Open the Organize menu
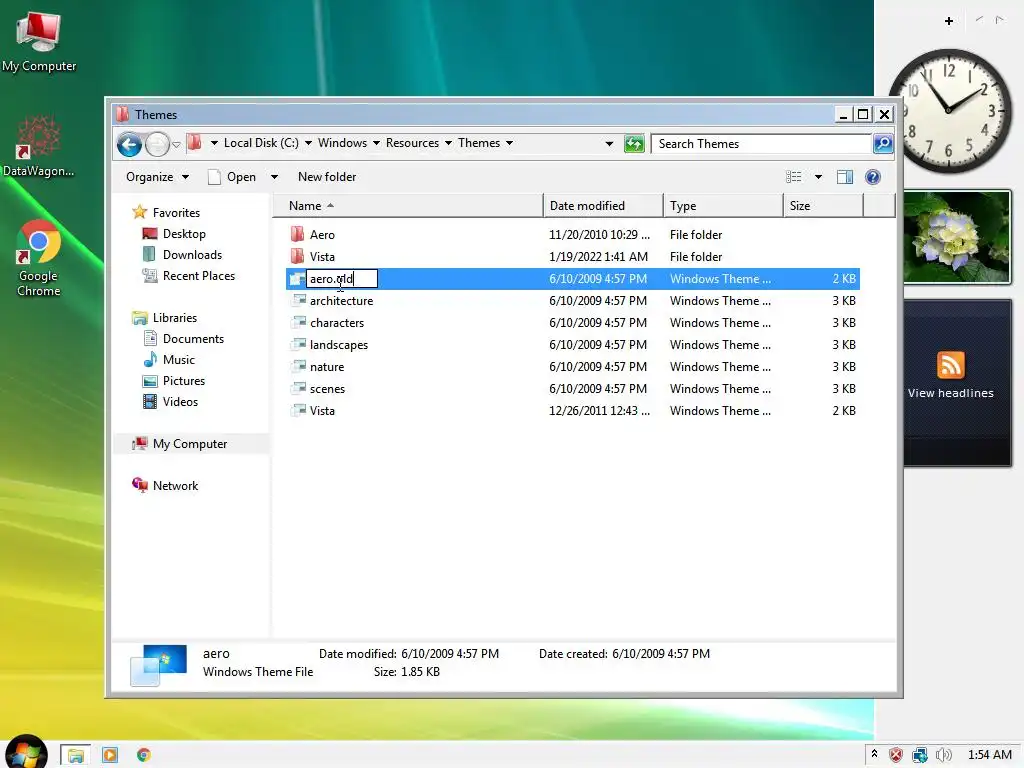This screenshot has width=1024, height=768. pyautogui.click(x=157, y=177)
